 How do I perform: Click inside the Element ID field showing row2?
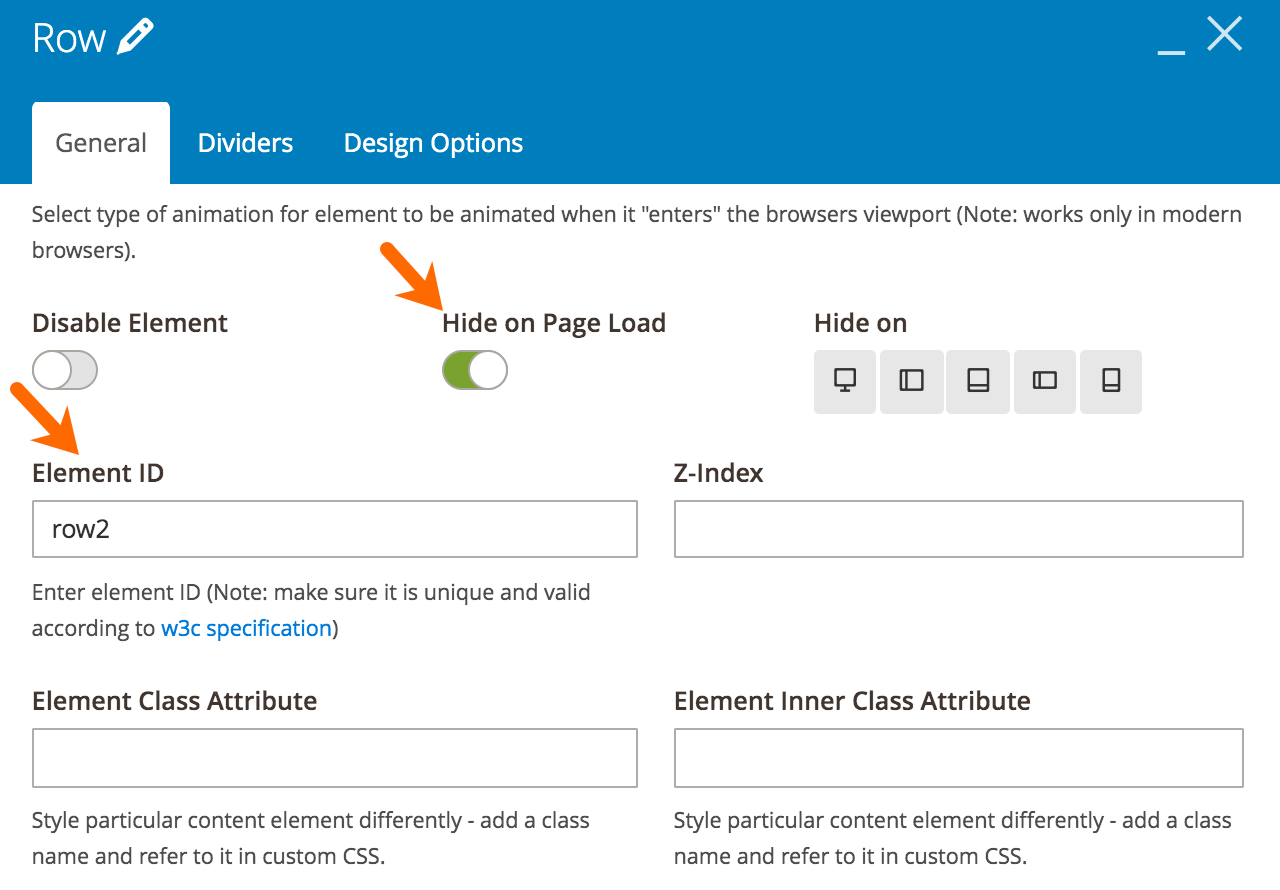point(334,528)
